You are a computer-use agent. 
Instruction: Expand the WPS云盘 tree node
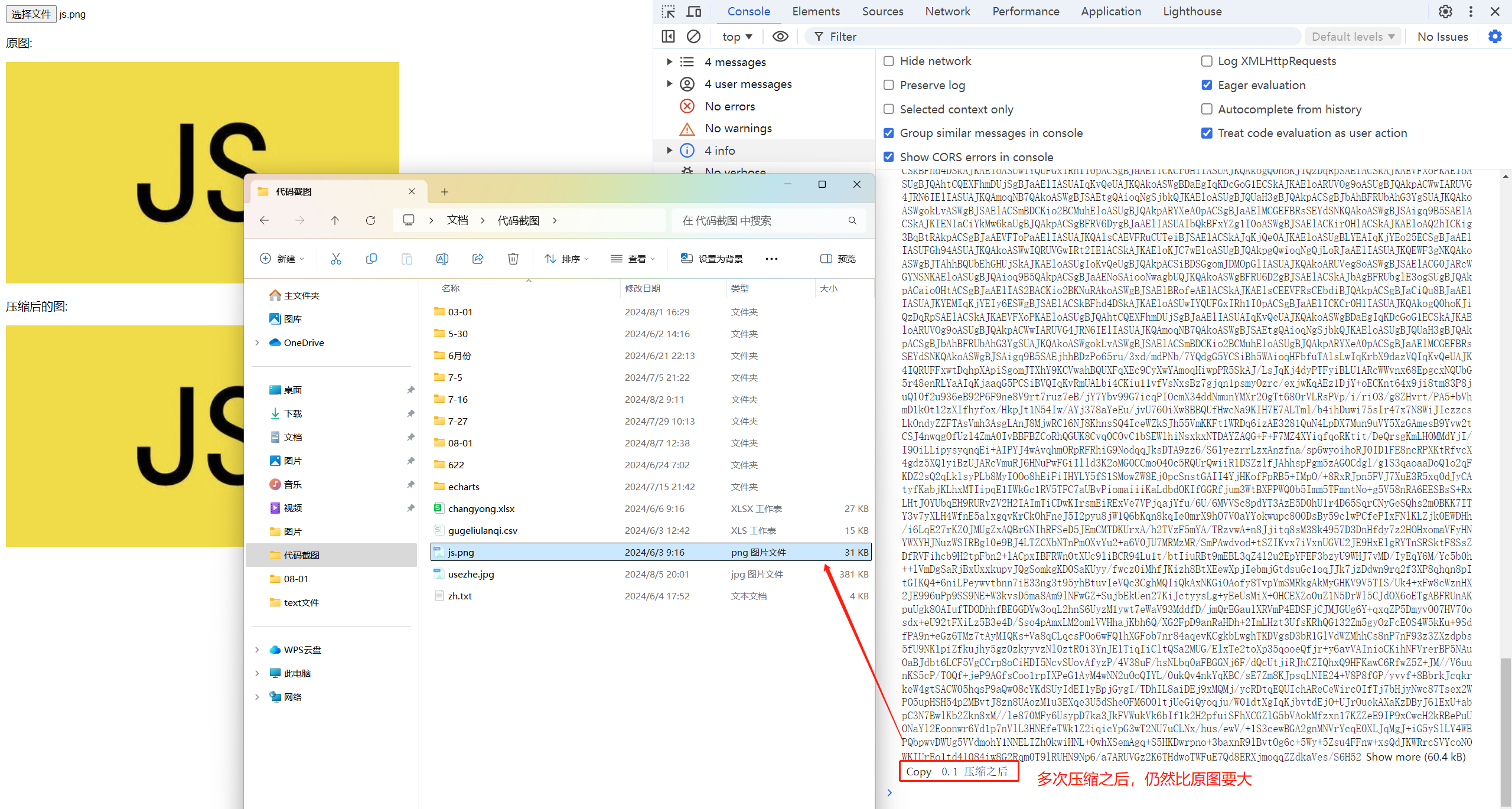pyautogui.click(x=257, y=650)
